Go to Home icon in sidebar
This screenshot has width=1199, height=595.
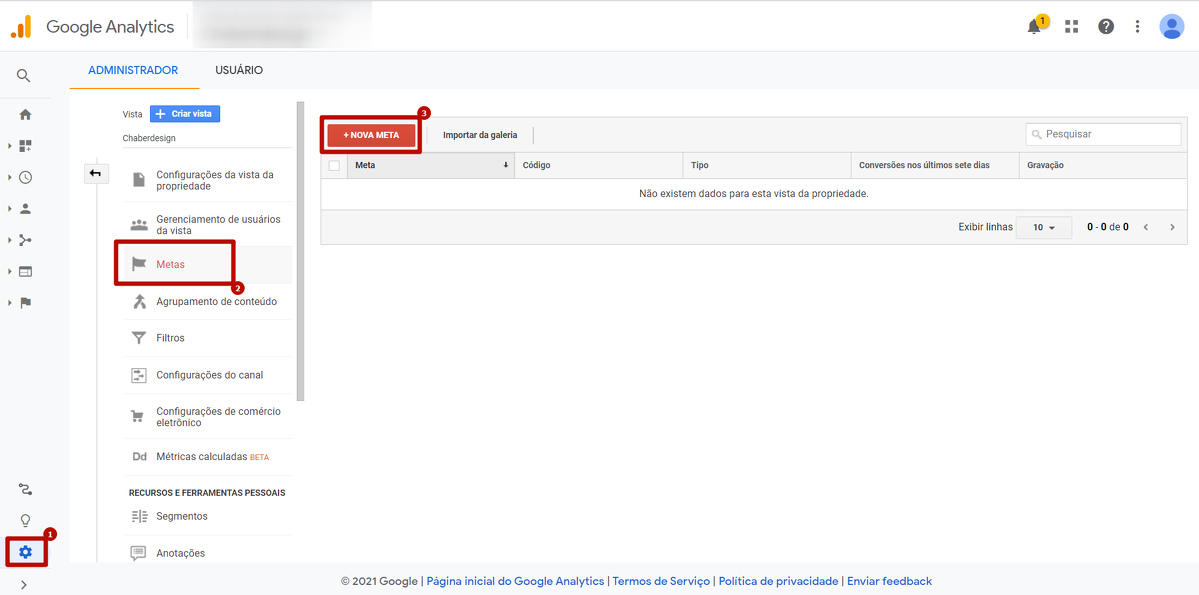click(x=25, y=115)
